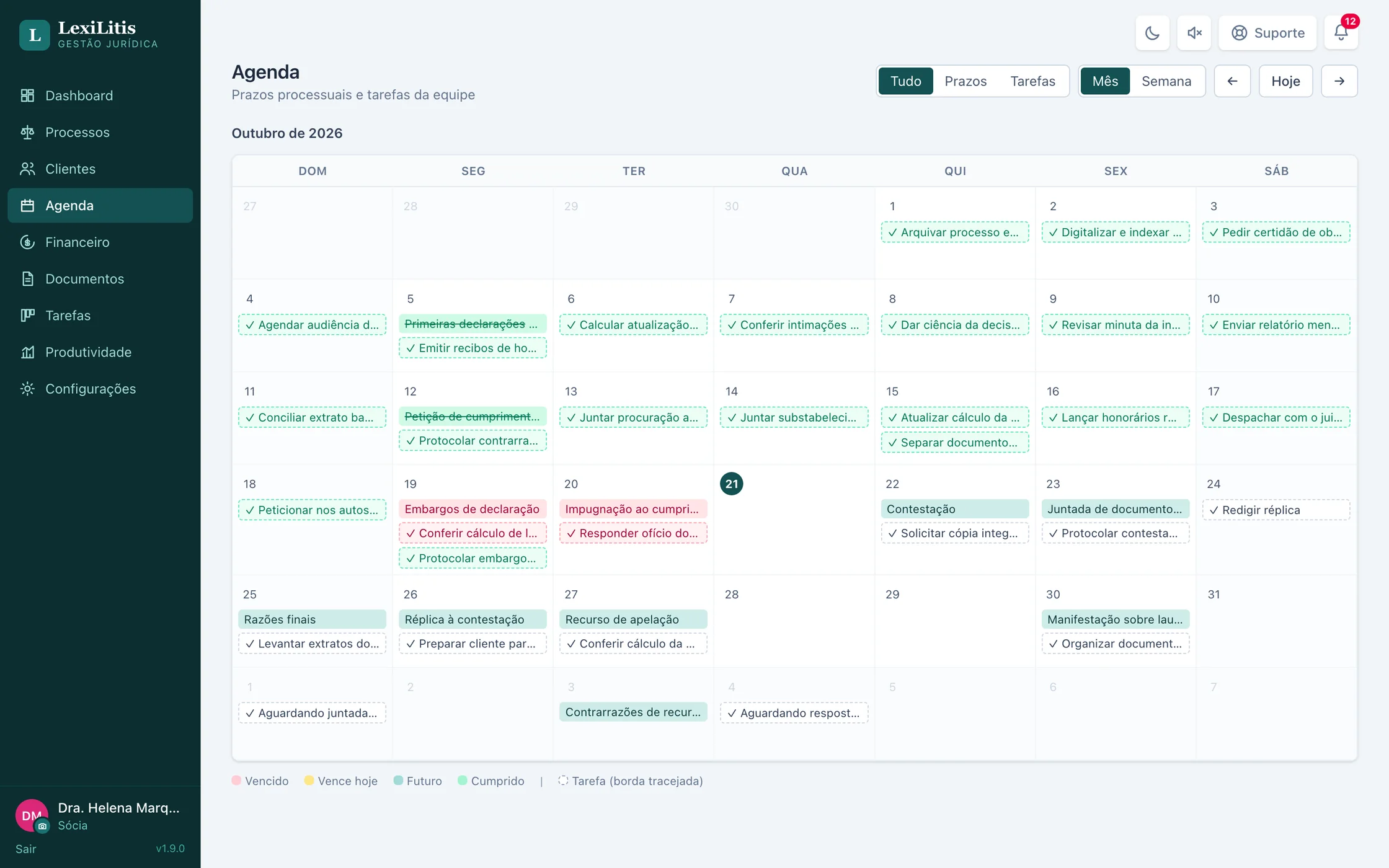Open 'Contestação' deadline on the 22nd

tap(954, 509)
